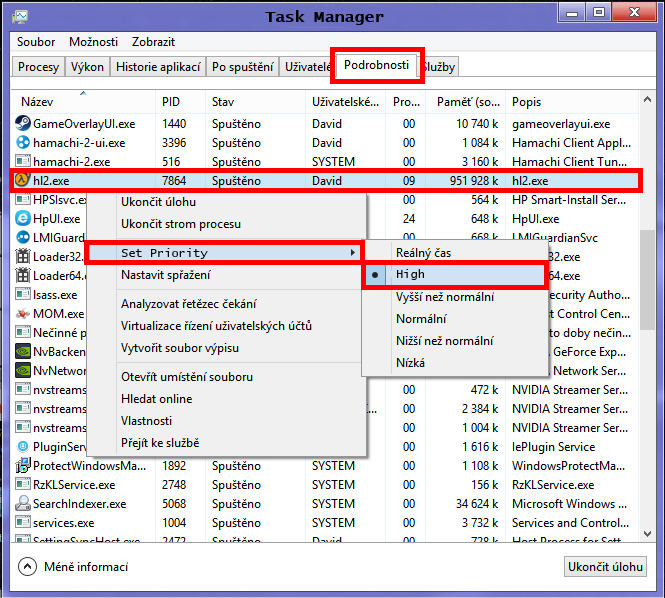Sort by the Uživatelské... column header
The width and height of the screenshot is (665, 598).
point(345,102)
